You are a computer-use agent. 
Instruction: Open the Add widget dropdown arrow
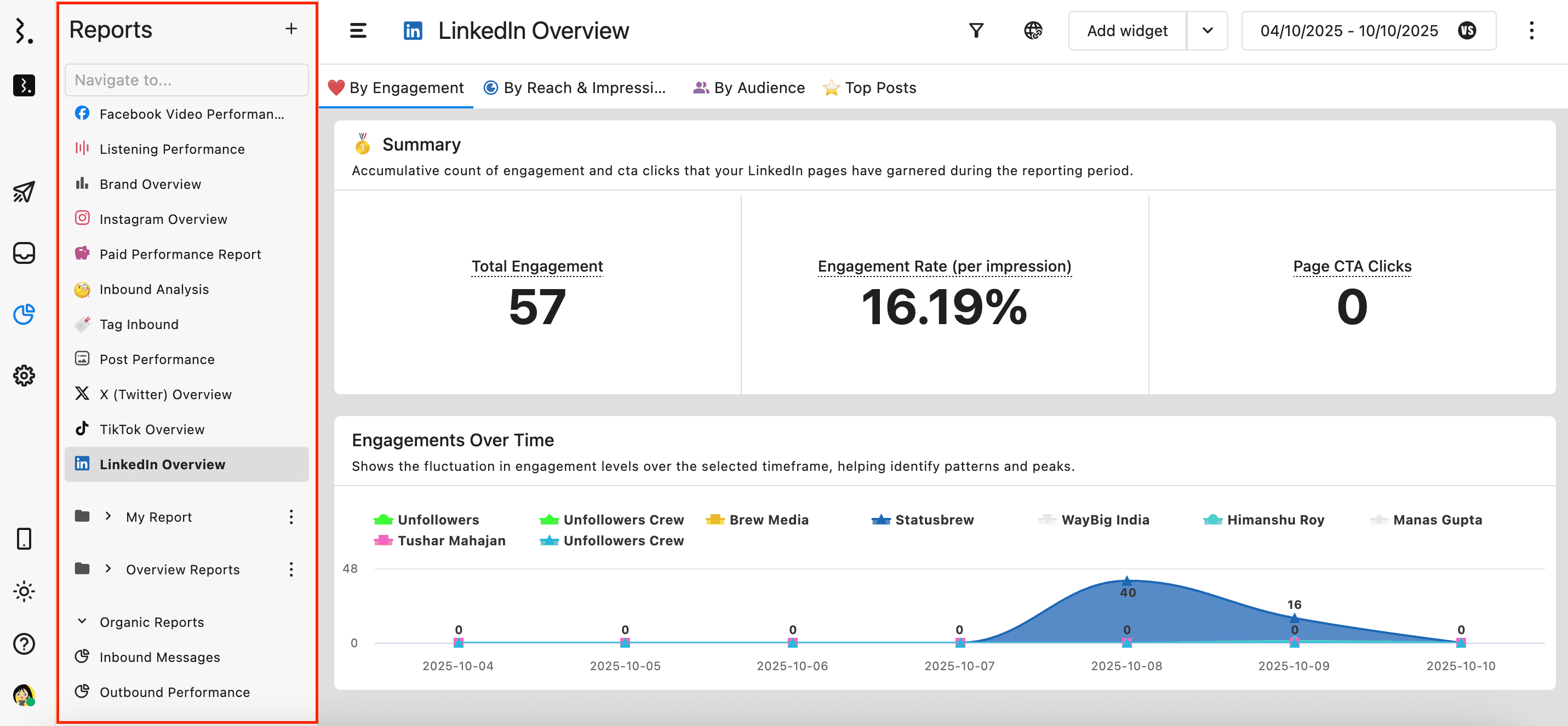(x=1208, y=31)
